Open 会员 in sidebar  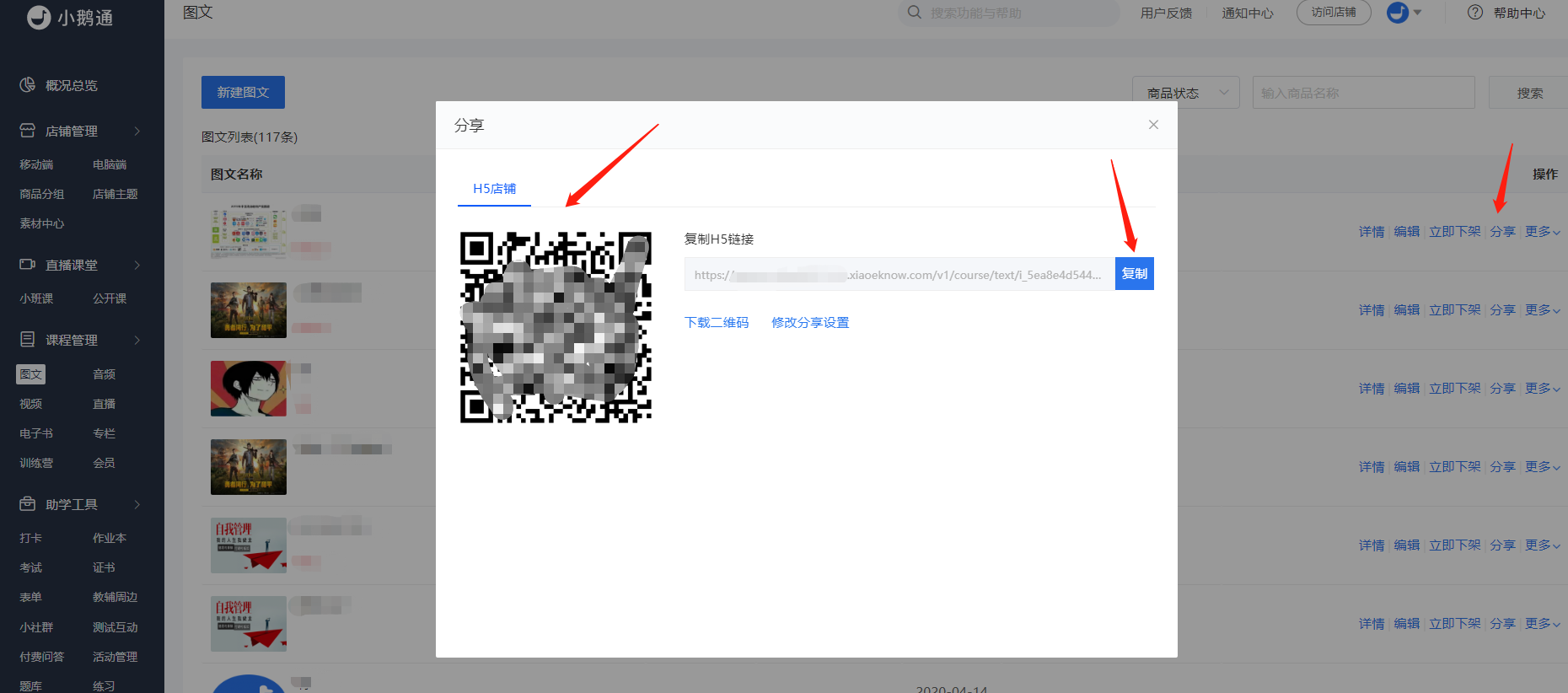[104, 463]
